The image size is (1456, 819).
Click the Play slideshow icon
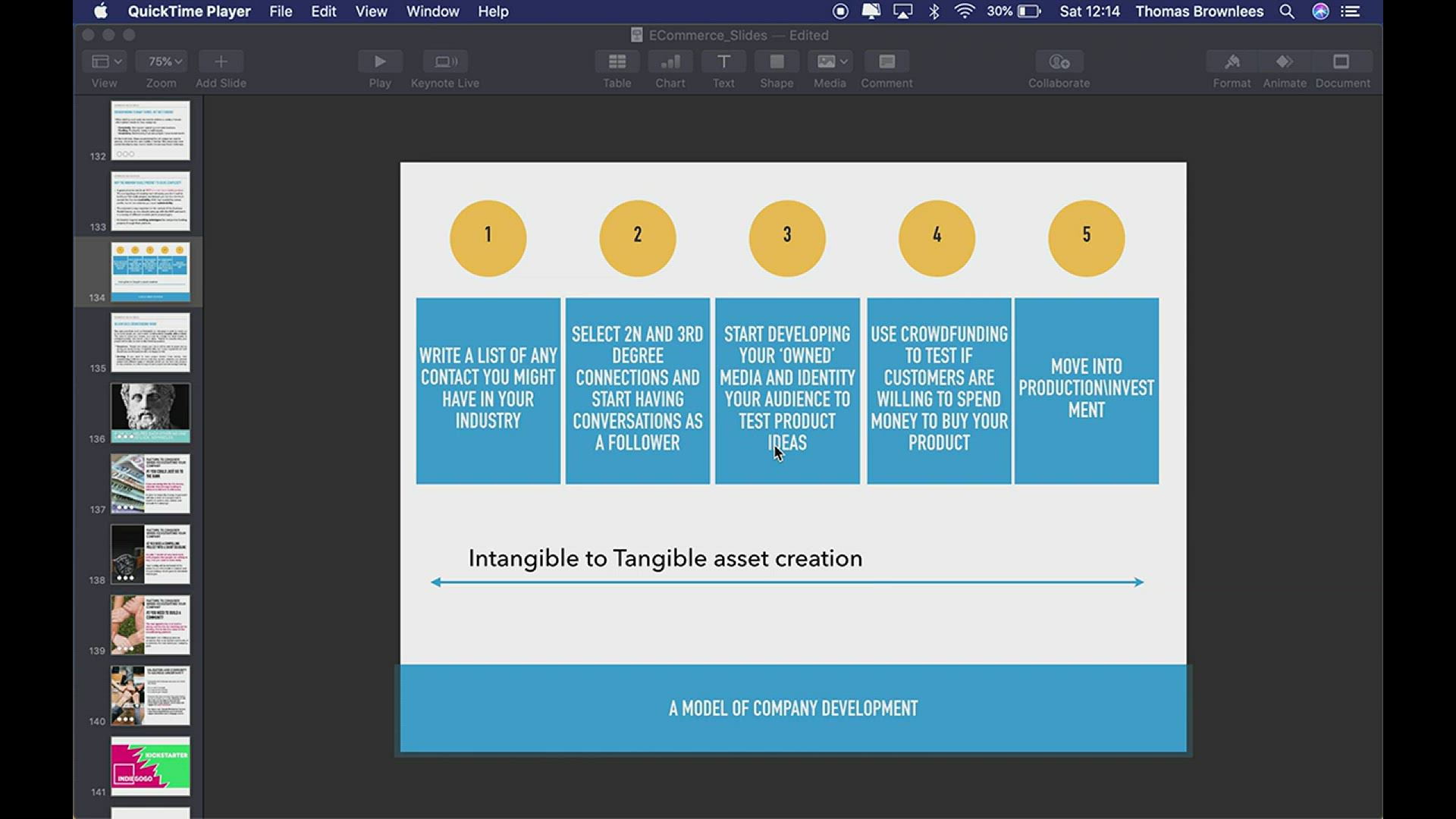380,61
